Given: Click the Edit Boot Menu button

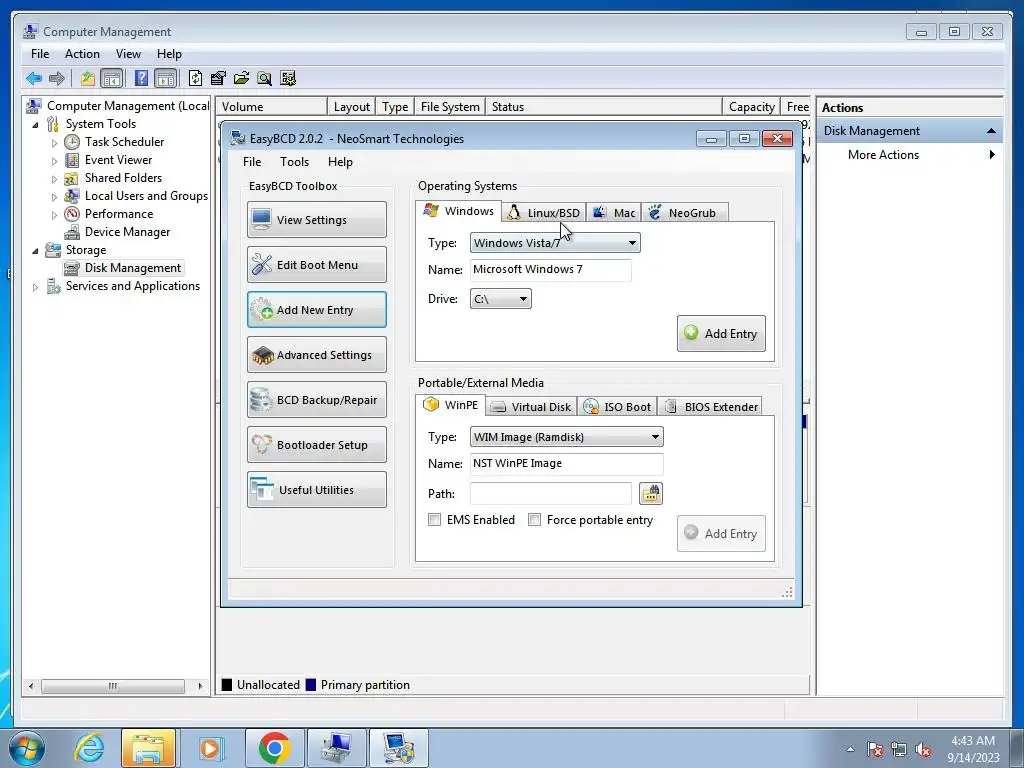Looking at the screenshot, I should [x=317, y=264].
